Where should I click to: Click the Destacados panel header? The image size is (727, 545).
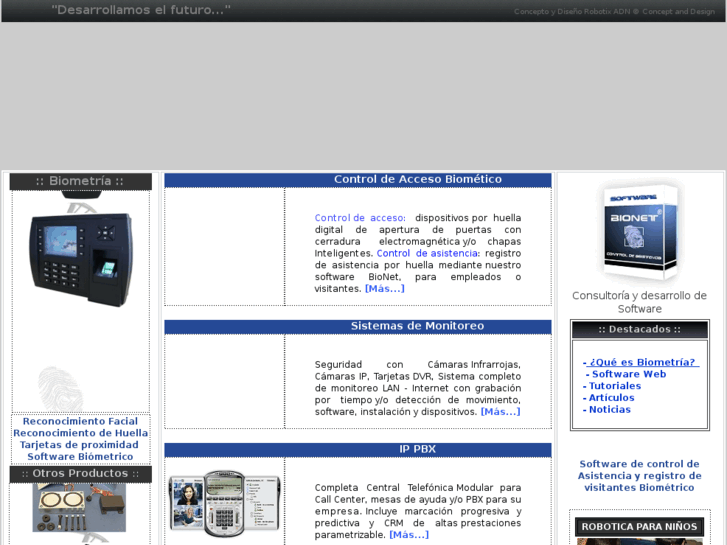tap(639, 329)
